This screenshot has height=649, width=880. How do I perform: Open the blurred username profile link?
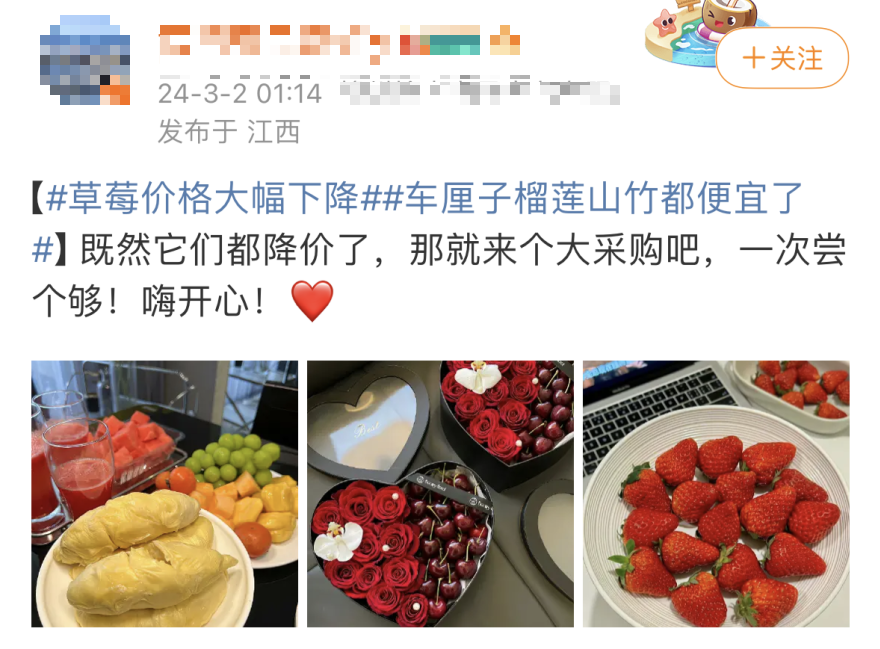tap(274, 40)
